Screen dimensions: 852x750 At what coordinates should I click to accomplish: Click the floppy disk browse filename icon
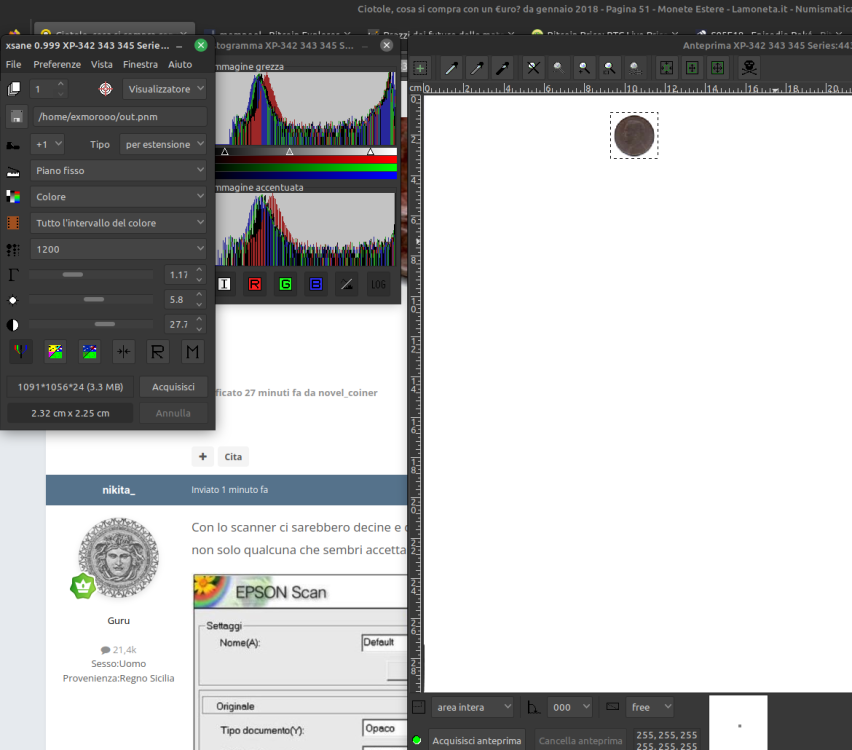point(16,117)
